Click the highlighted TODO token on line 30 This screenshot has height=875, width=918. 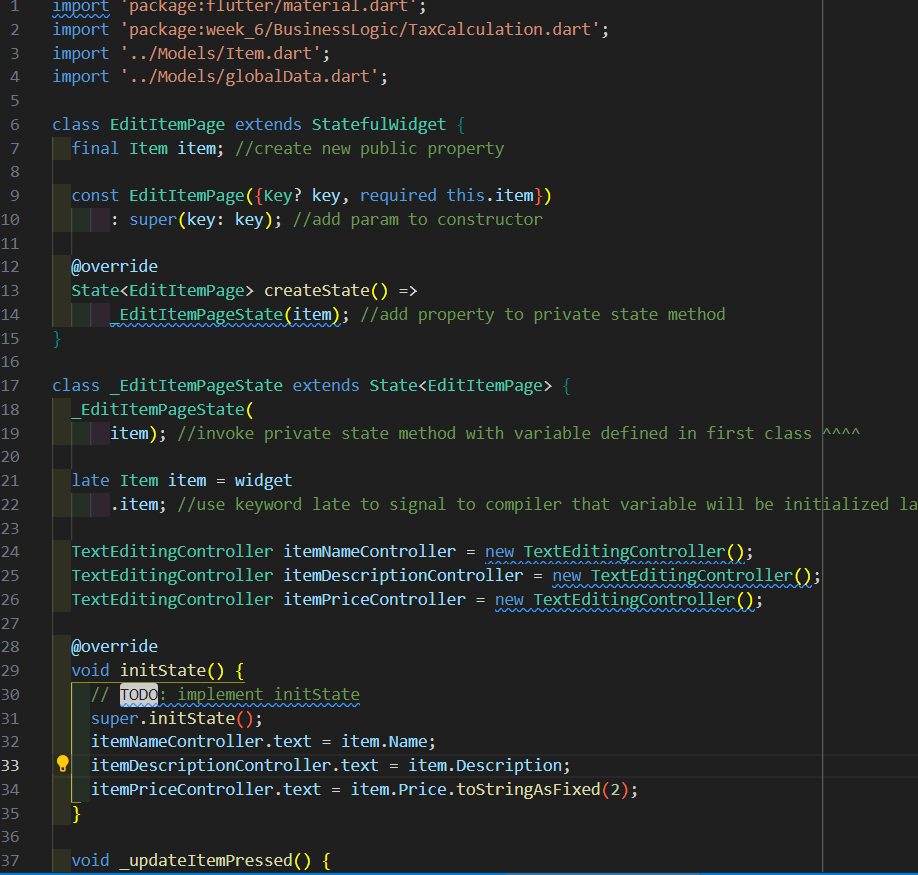pos(139,694)
